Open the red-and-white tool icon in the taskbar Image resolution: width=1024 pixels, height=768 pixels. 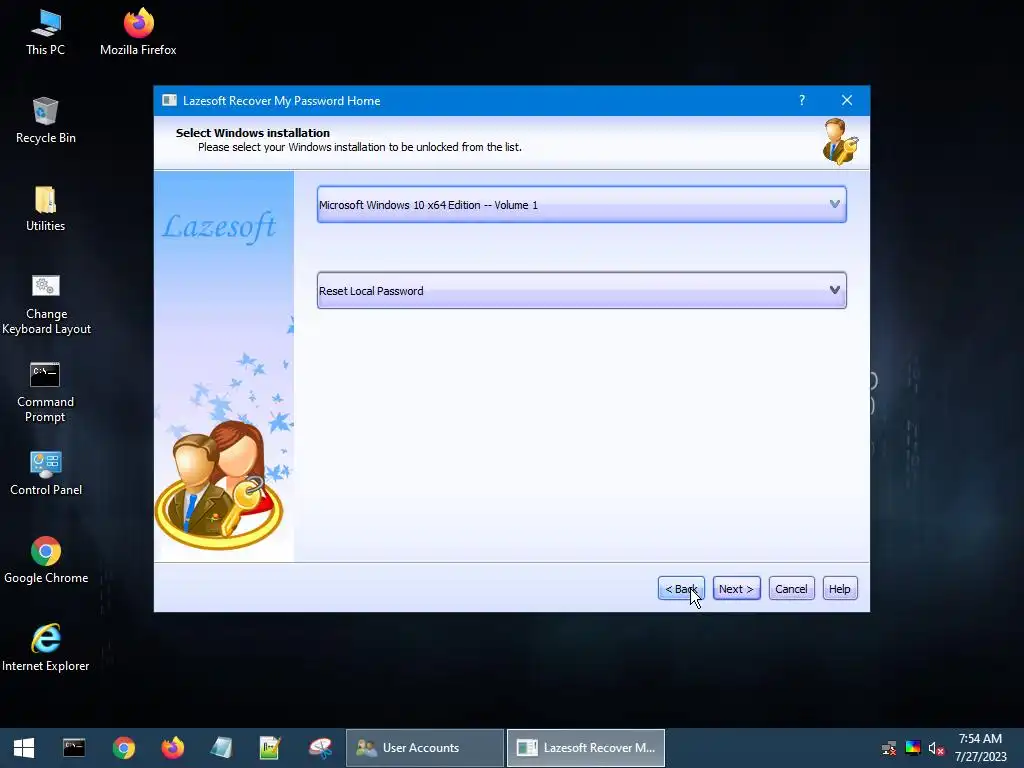(320, 748)
